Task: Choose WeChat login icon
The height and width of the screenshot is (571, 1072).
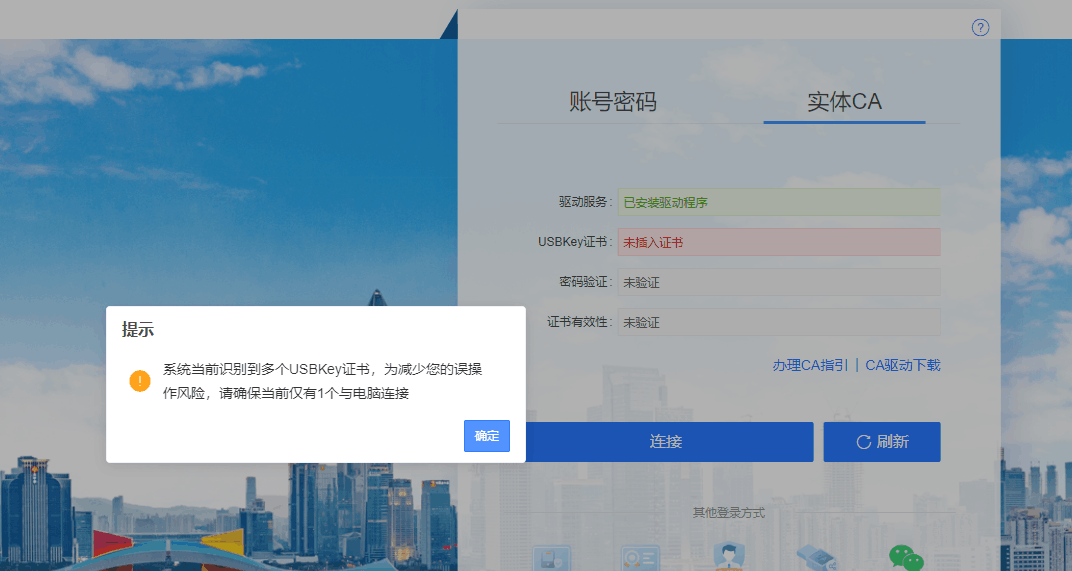Action: tap(906, 558)
